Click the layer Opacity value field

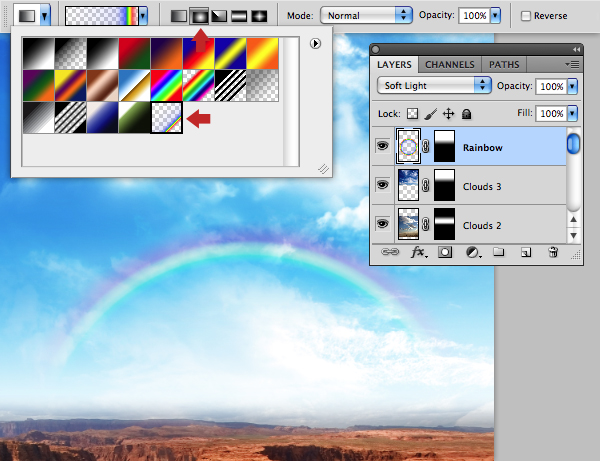[551, 86]
